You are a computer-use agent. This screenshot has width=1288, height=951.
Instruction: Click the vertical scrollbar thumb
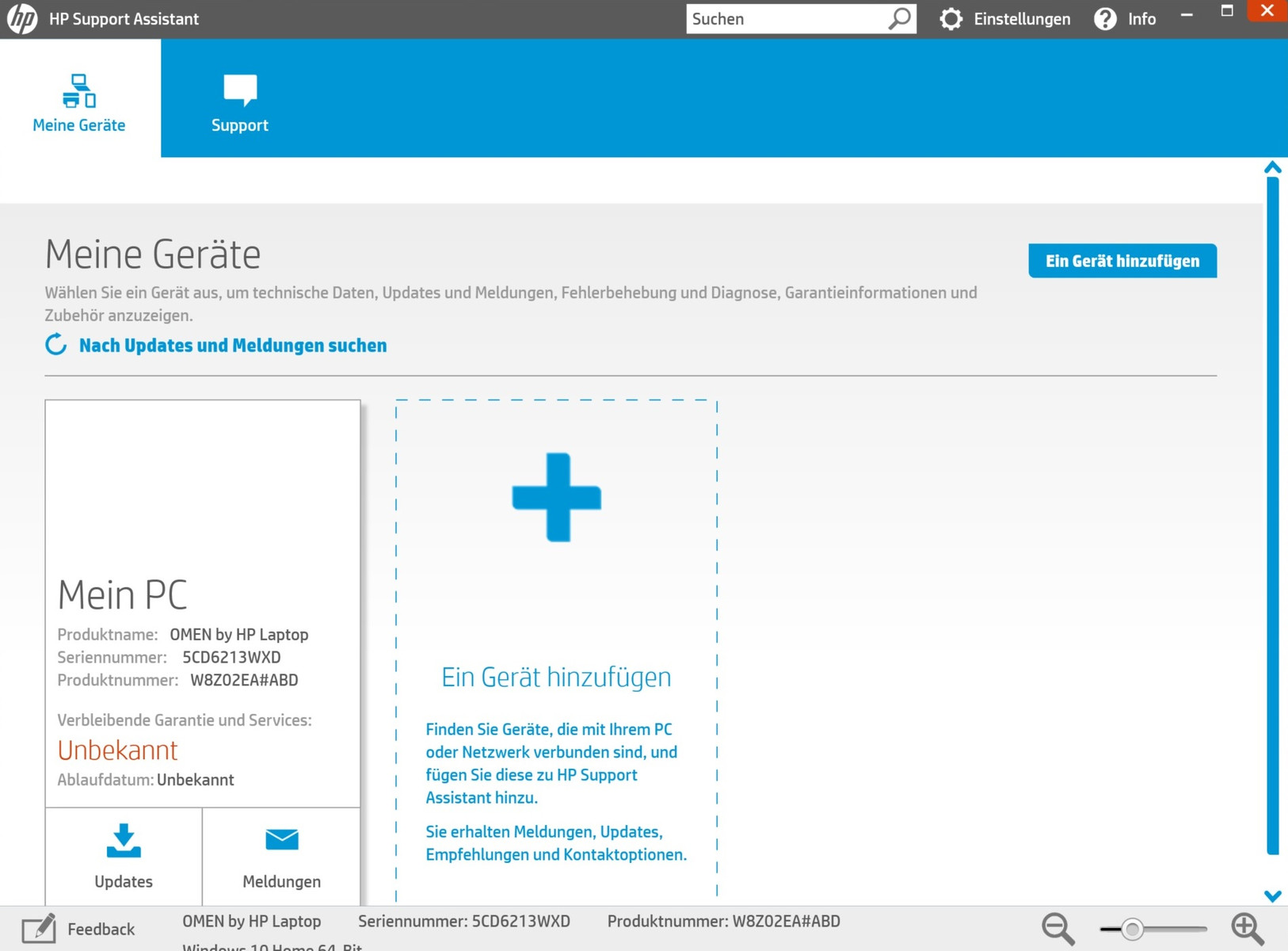1273,516
